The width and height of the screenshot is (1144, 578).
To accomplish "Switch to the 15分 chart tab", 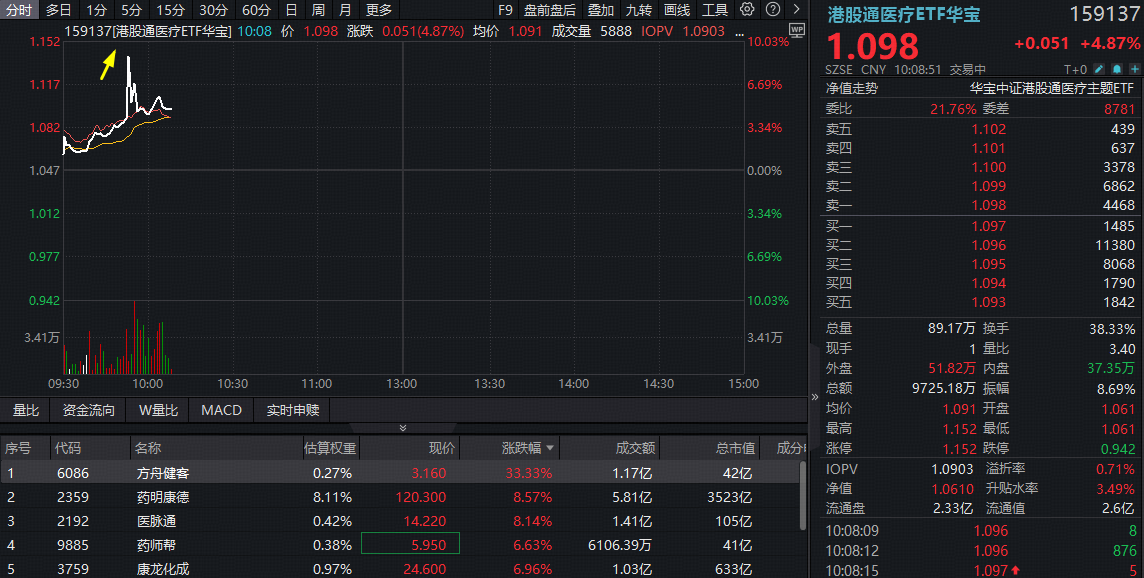I will pyautogui.click(x=171, y=10).
